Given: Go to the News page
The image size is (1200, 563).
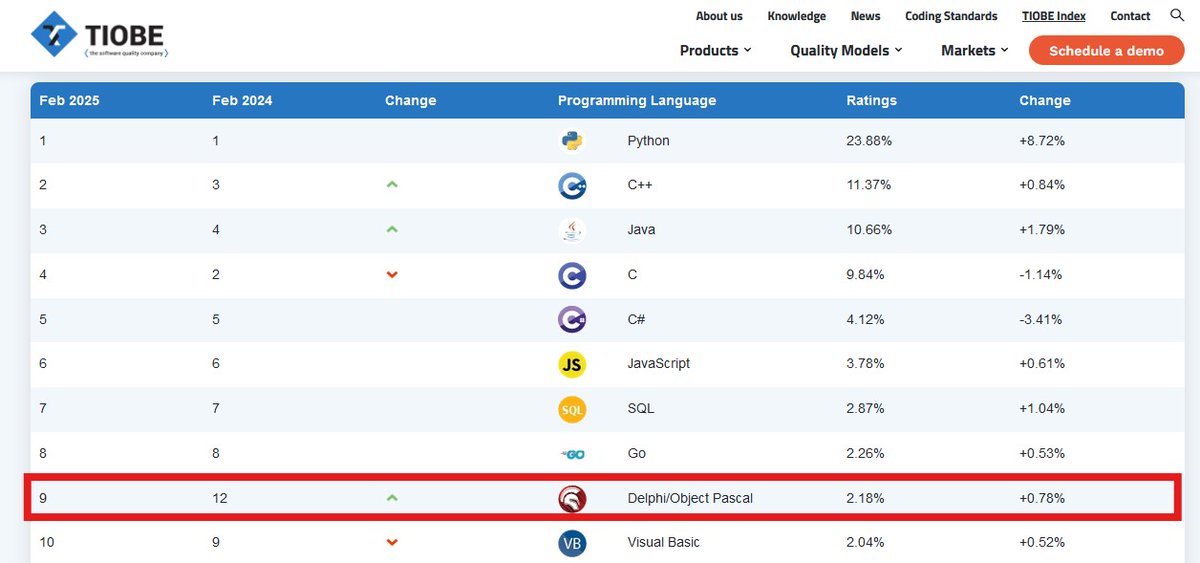Looking at the screenshot, I should coord(866,16).
